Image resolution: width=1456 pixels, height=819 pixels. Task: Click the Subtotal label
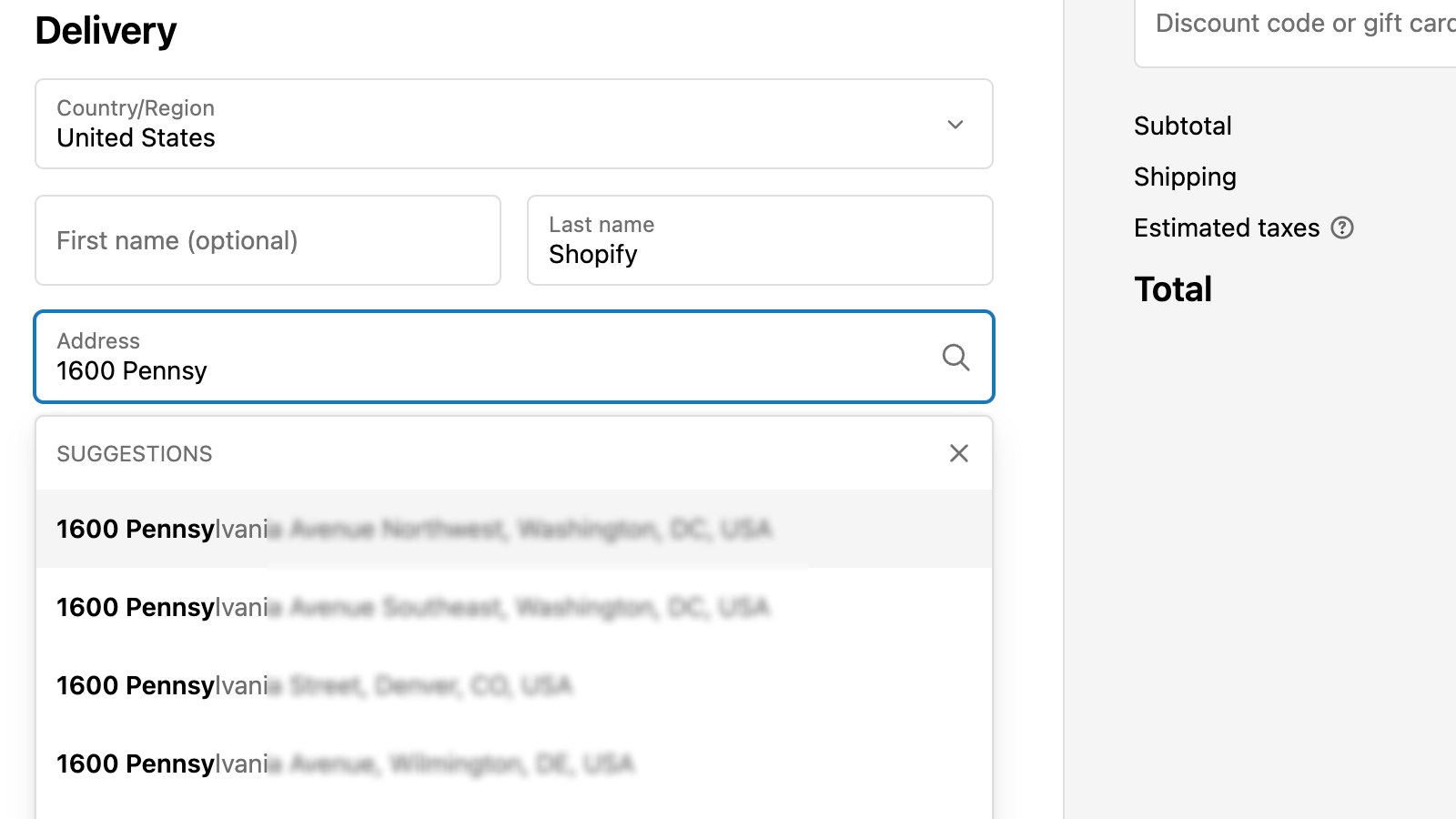point(1183,126)
